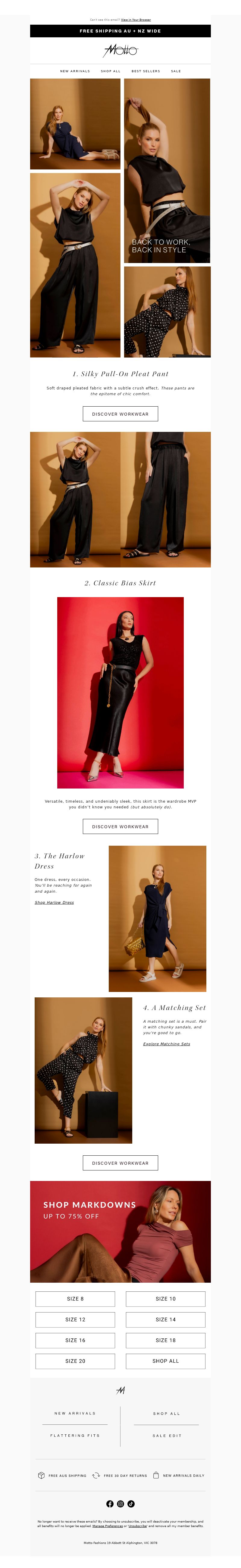
Task: Click the 30 day returns arrows icon
Action: [x=96, y=1475]
